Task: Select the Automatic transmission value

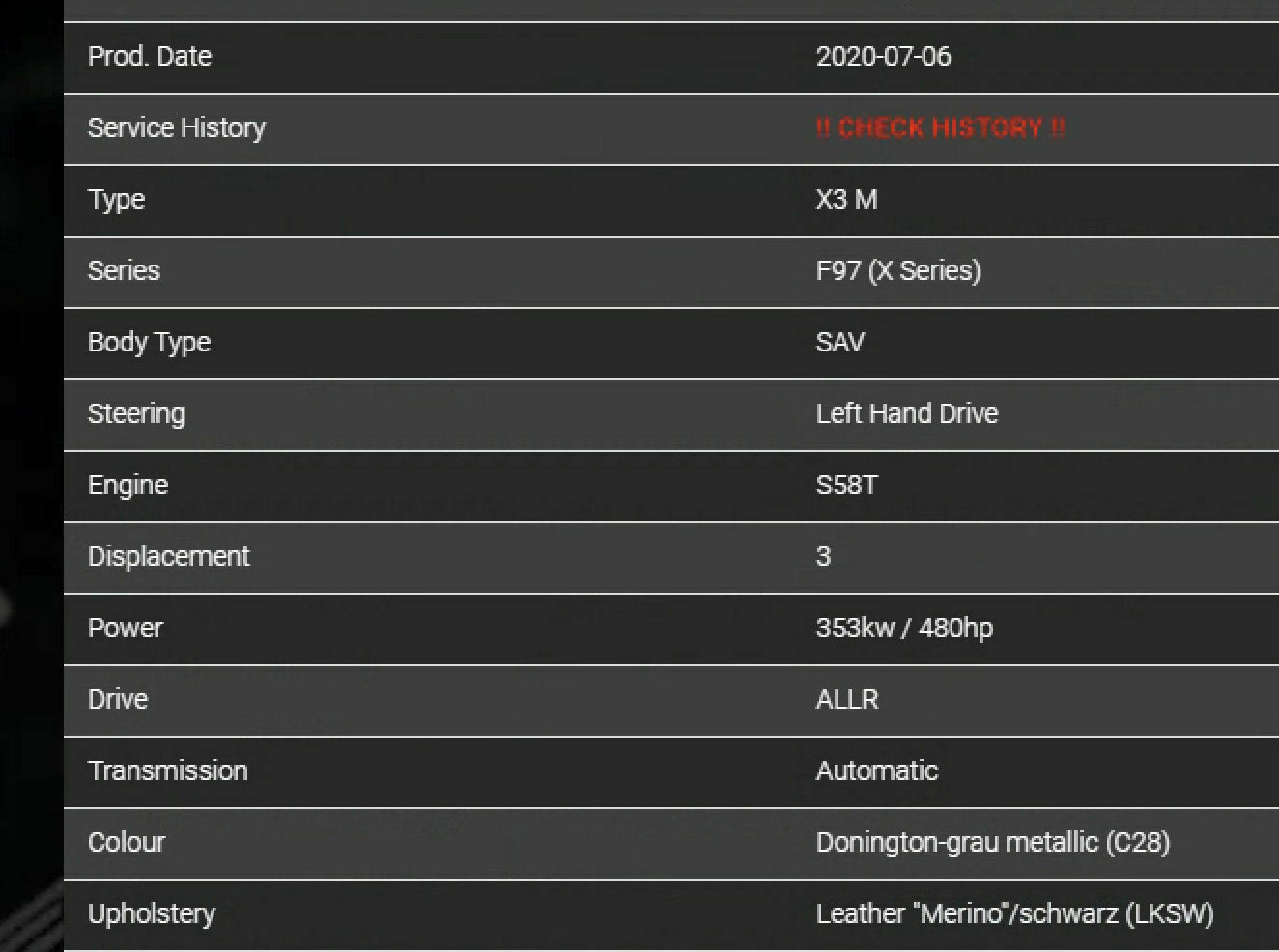Action: [876, 770]
